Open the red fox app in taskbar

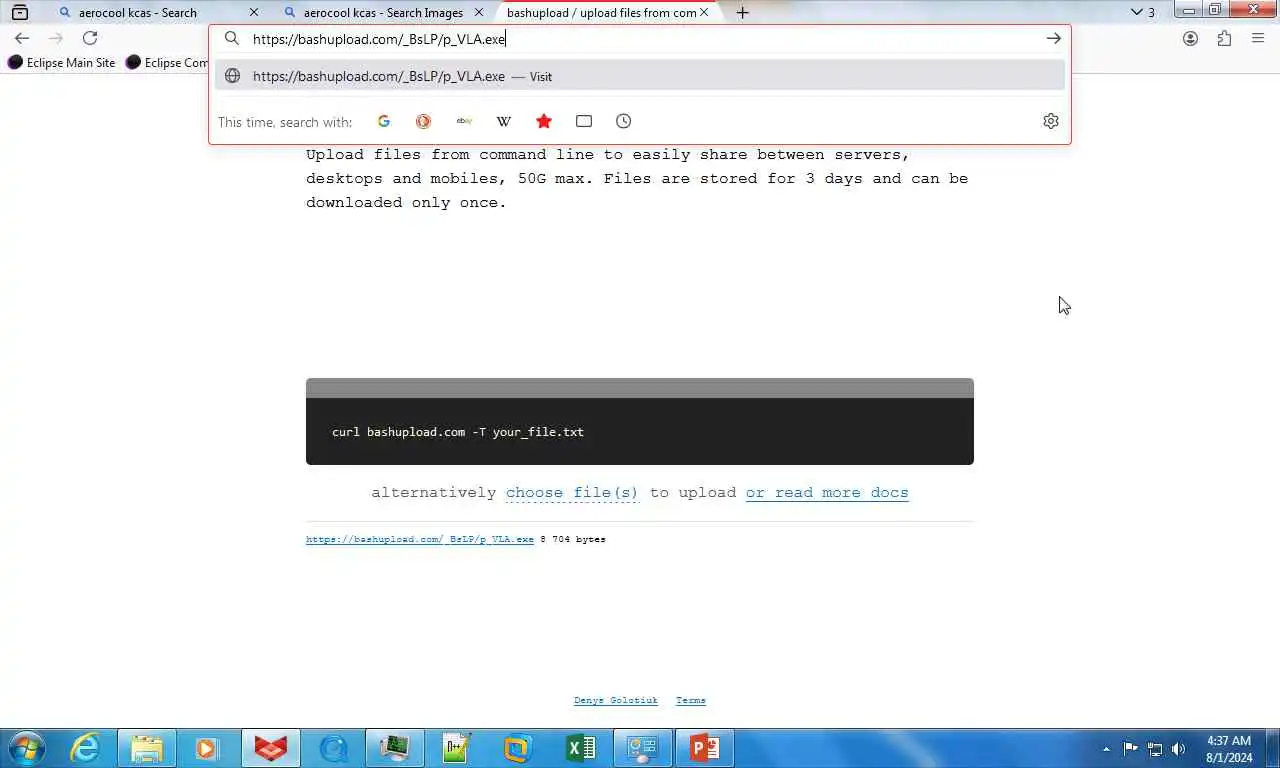point(270,748)
